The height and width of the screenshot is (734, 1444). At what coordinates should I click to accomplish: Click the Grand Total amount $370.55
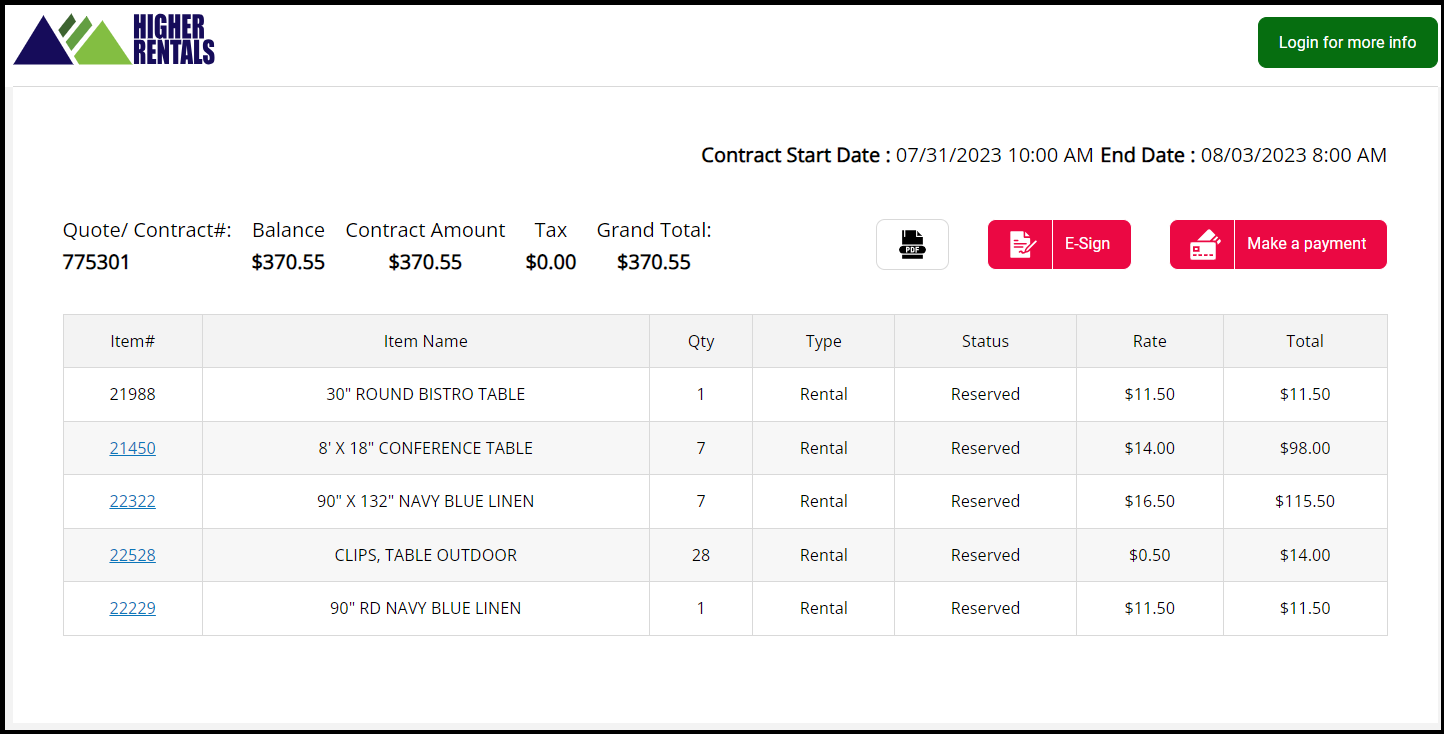point(654,263)
